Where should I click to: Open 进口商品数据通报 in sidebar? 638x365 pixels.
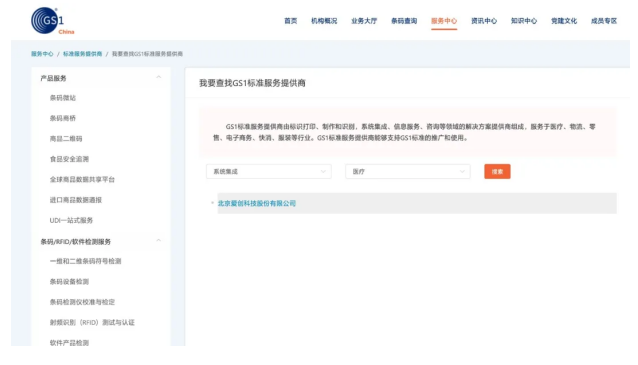[76, 200]
